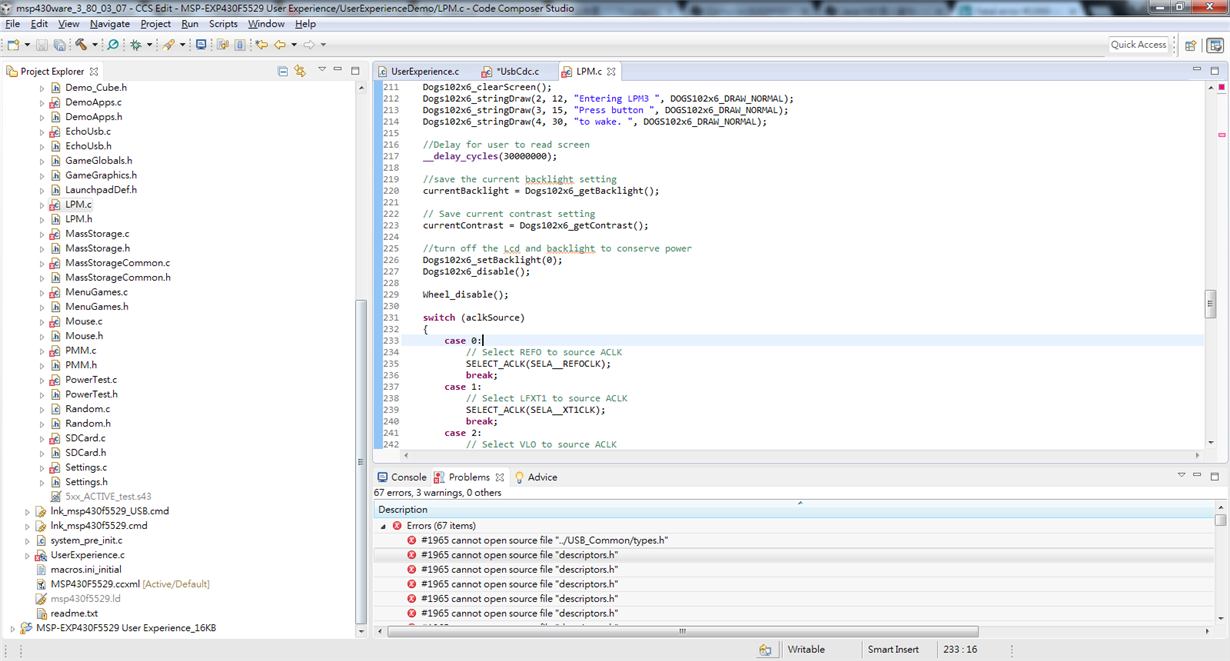The image size is (1230, 661).
Task: Collapse the Errors (67 items) group
Action: [383, 526]
